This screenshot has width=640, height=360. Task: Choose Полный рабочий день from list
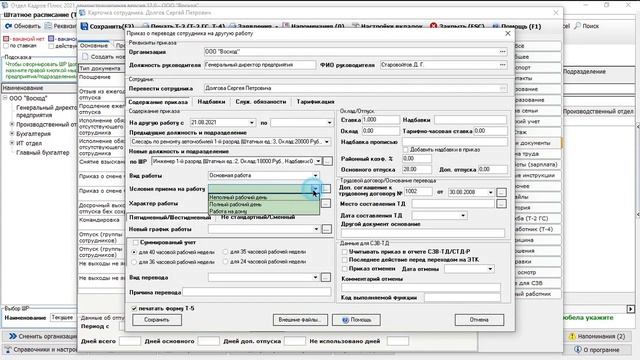click(264, 204)
